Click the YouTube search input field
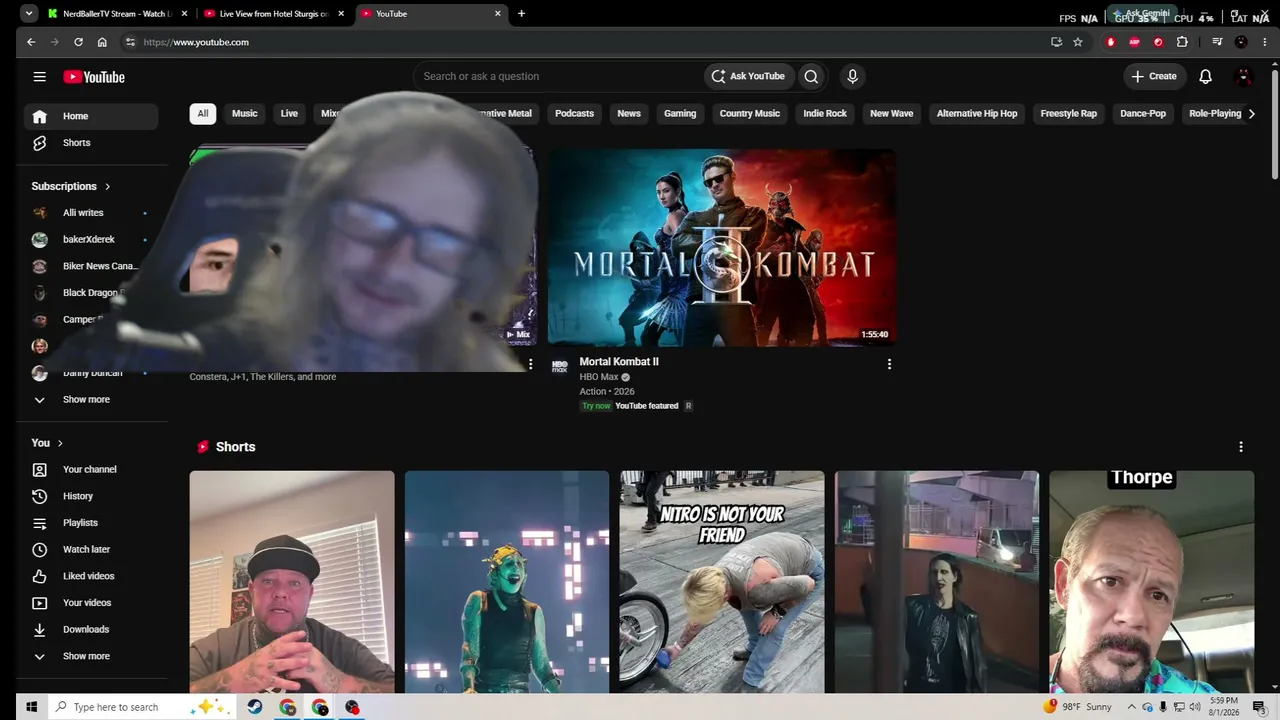 pos(560,76)
